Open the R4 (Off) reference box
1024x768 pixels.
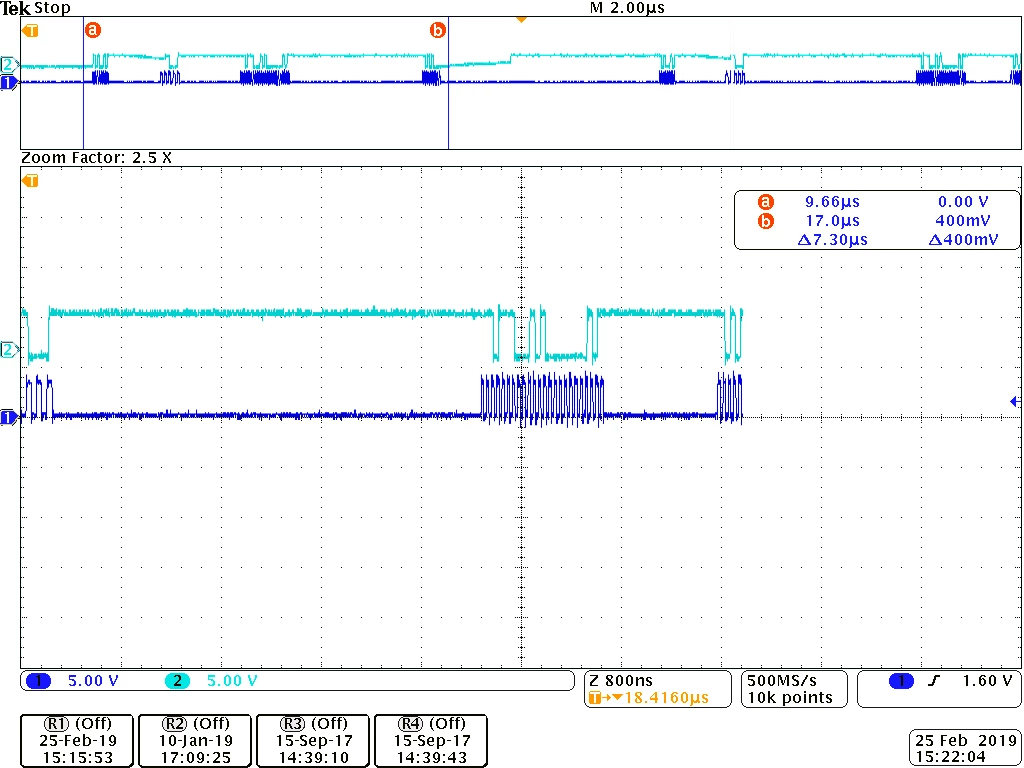coord(431,740)
